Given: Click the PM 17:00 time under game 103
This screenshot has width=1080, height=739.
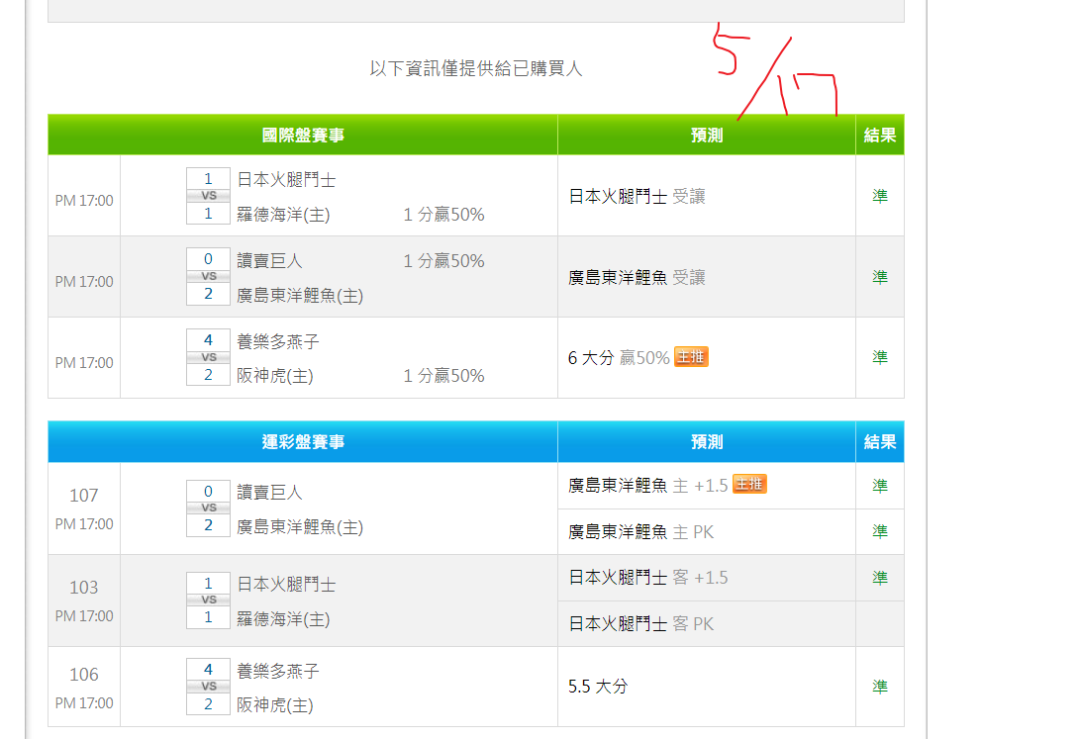Looking at the screenshot, I should tap(84, 616).
